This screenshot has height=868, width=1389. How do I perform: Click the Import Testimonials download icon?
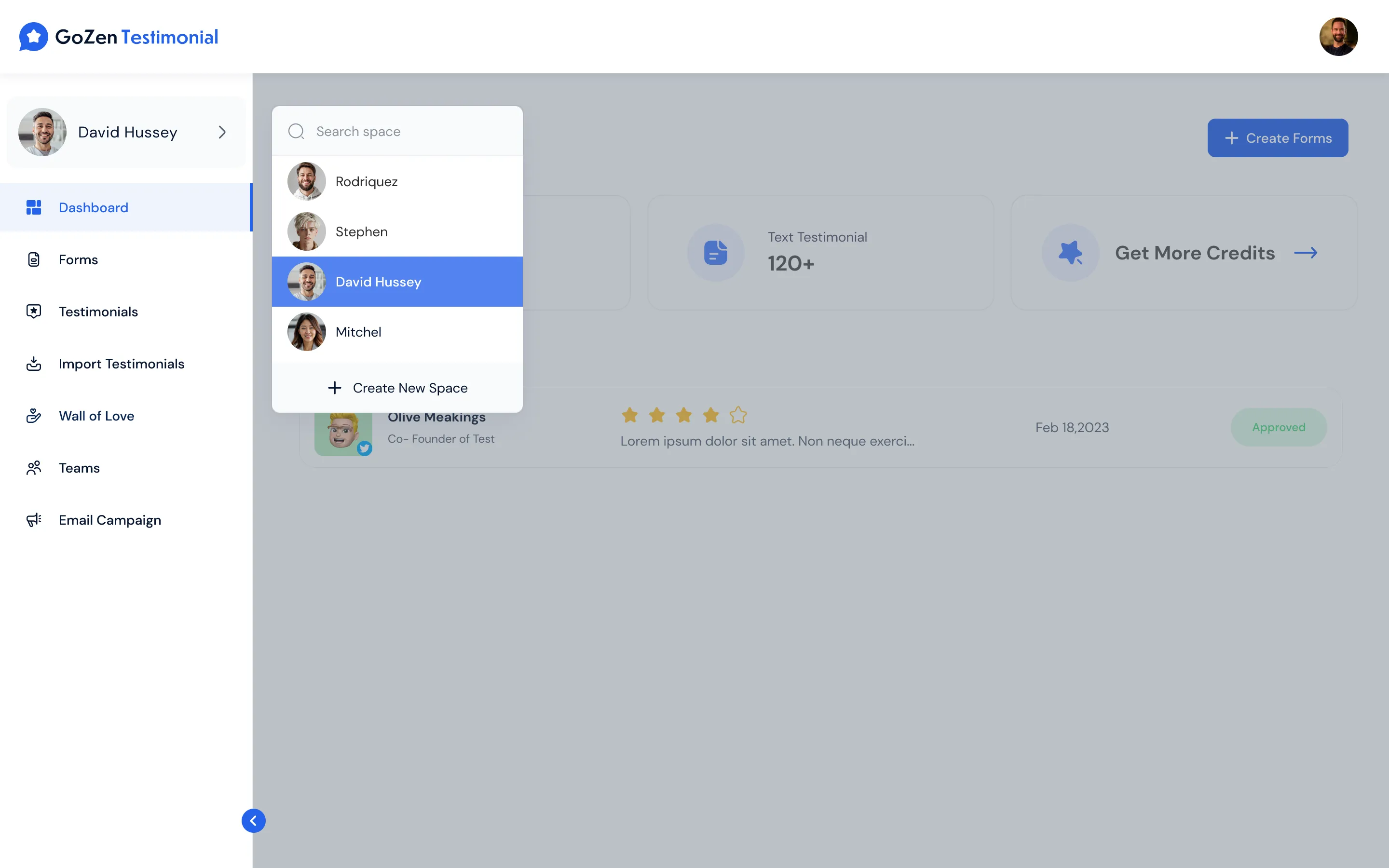point(34,364)
